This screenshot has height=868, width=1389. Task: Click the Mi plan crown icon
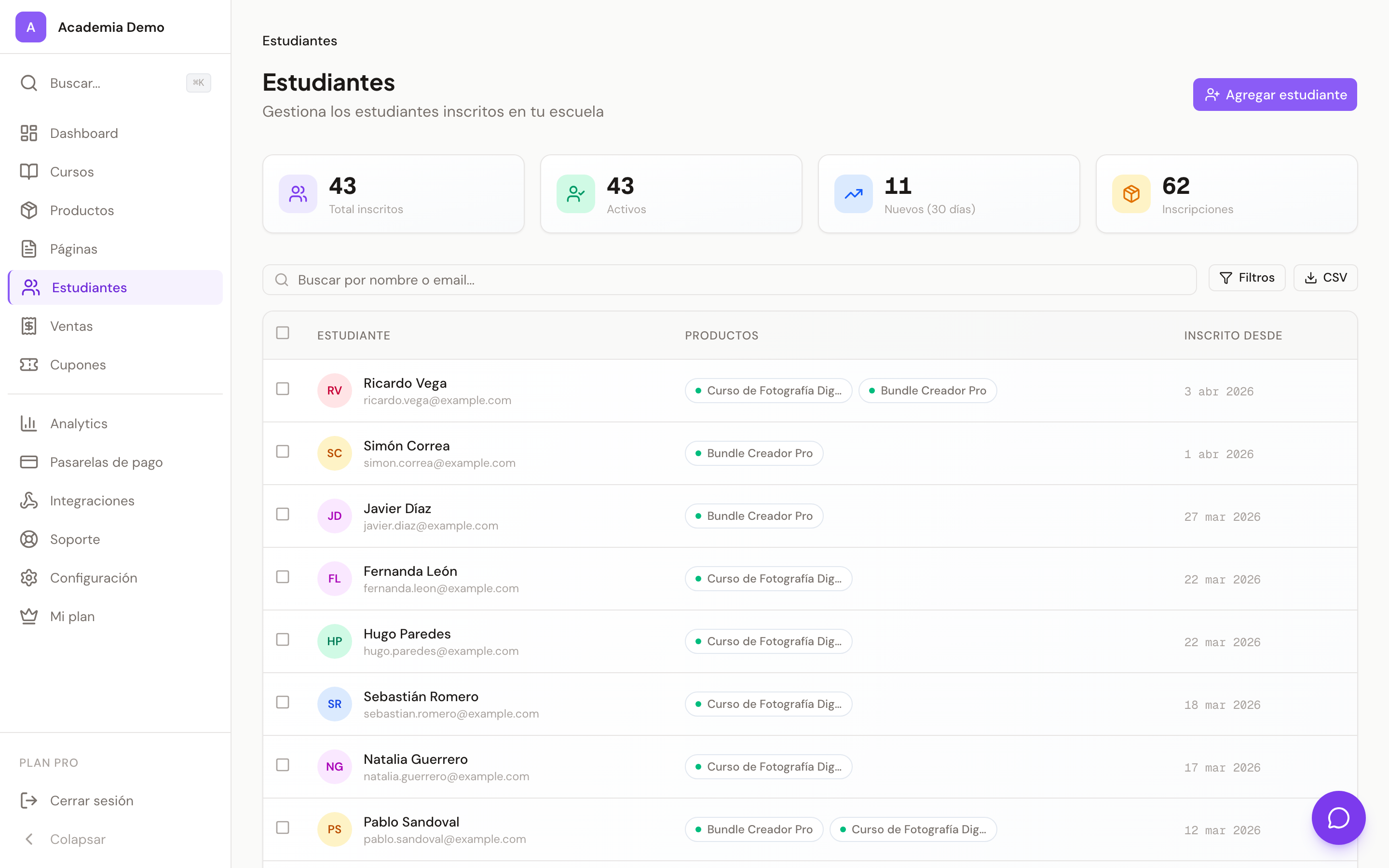(x=29, y=616)
